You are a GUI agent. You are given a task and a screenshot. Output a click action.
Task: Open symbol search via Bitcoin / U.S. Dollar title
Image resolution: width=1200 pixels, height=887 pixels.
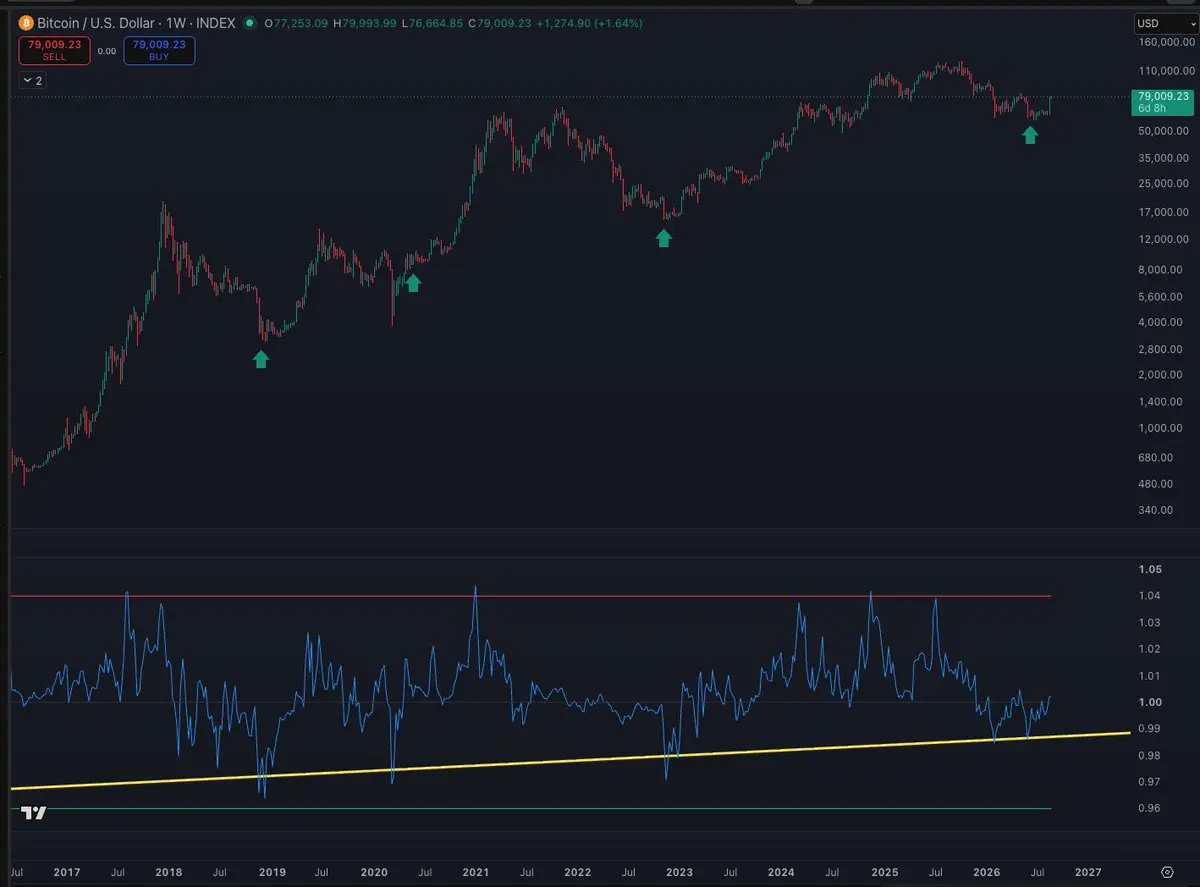[99, 22]
